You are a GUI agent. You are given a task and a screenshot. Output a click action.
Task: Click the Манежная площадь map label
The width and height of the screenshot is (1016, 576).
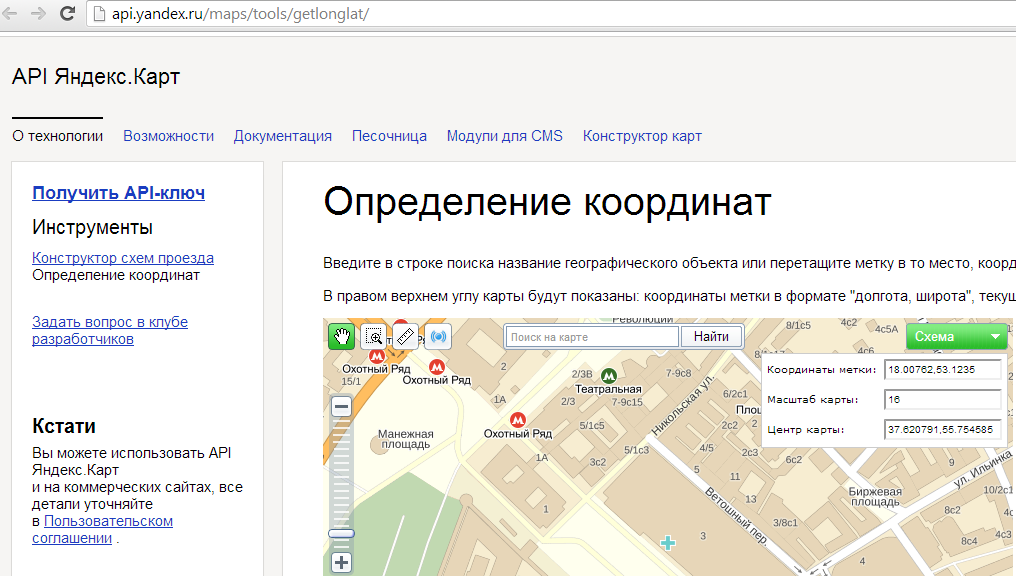pos(406,439)
